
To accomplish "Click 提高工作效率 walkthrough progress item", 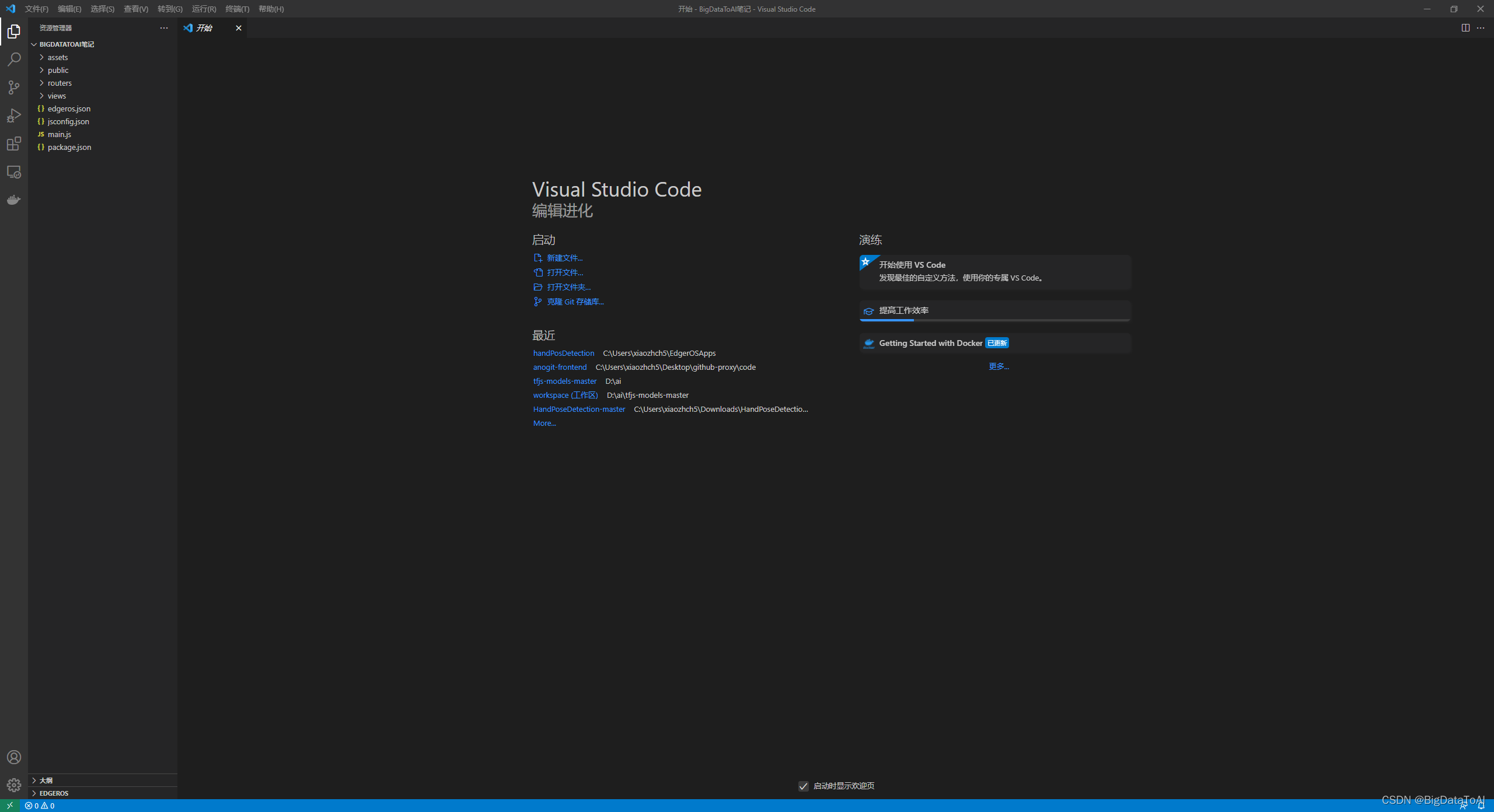I will (x=903, y=310).
